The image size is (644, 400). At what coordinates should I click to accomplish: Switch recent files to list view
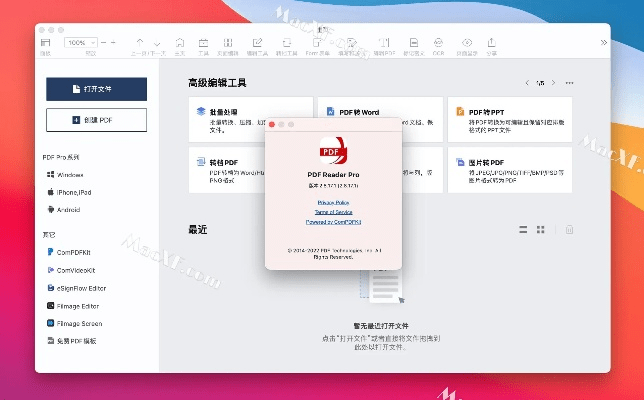click(x=523, y=230)
